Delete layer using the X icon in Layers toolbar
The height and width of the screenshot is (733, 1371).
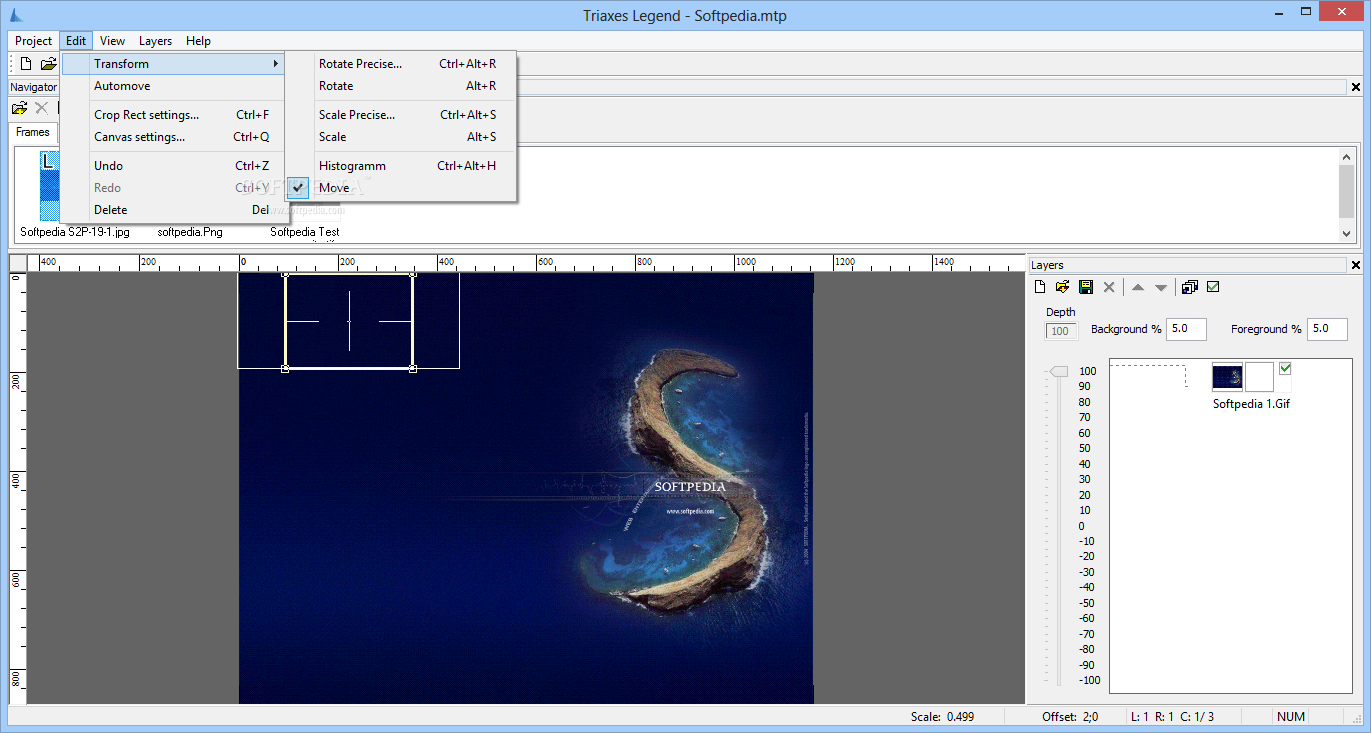[1109, 288]
